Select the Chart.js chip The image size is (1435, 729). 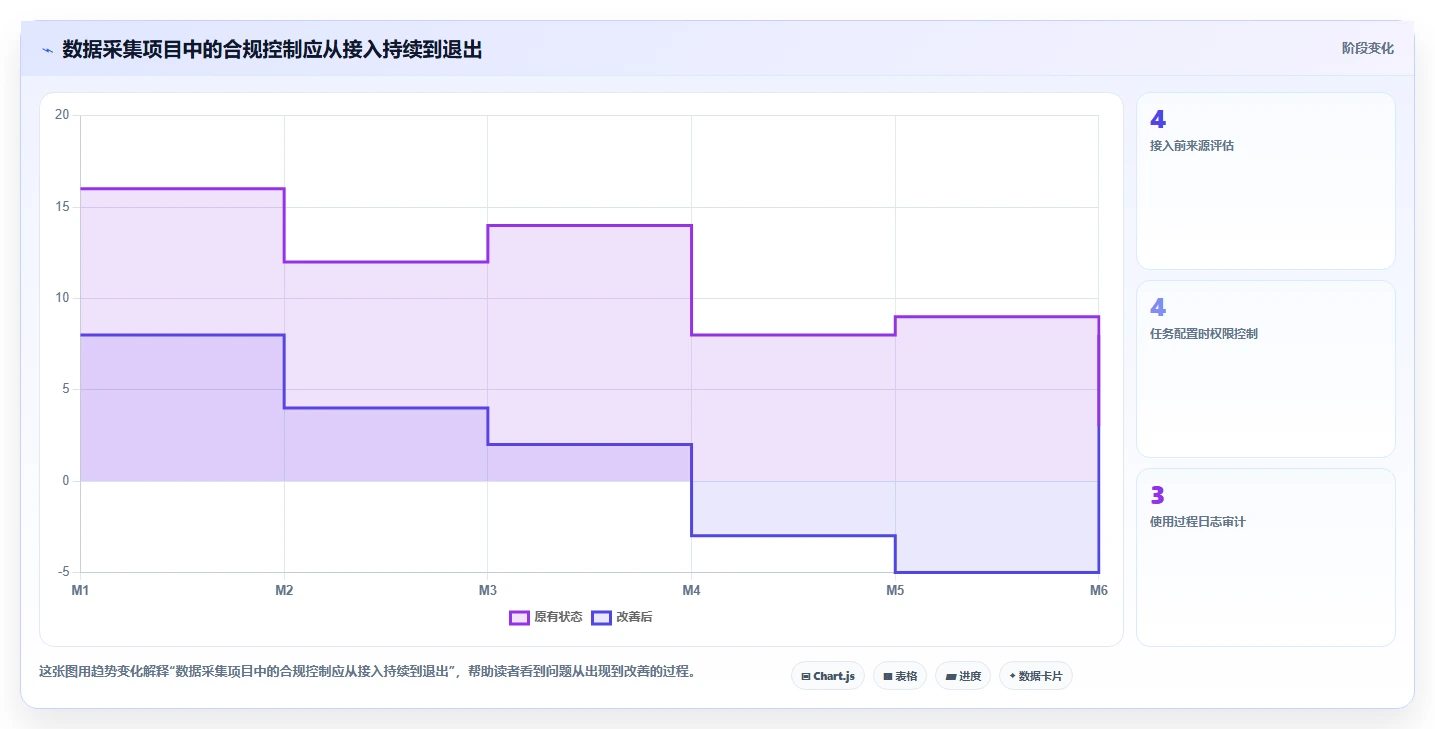828,676
